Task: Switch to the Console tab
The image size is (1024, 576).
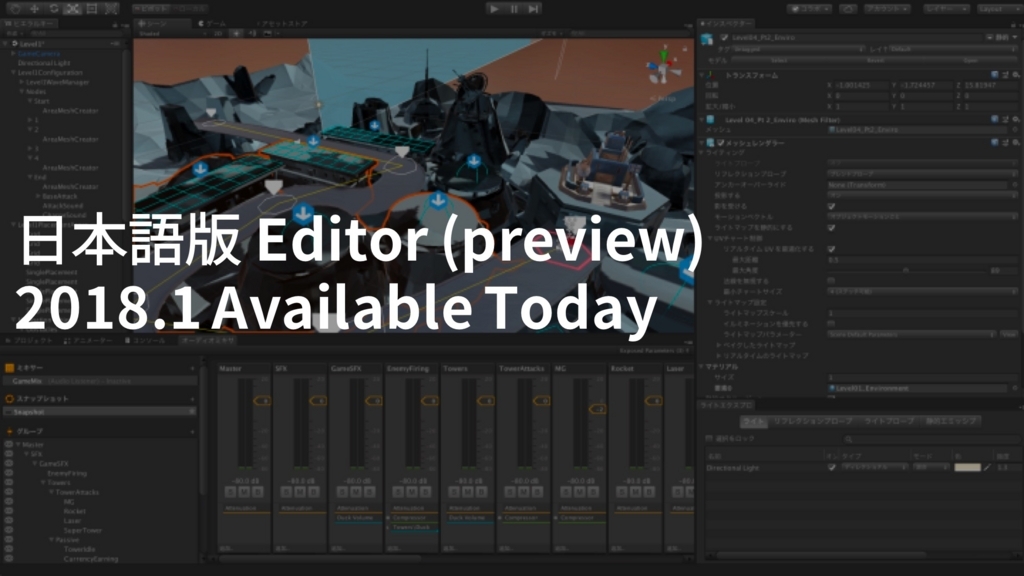Action: coord(146,341)
